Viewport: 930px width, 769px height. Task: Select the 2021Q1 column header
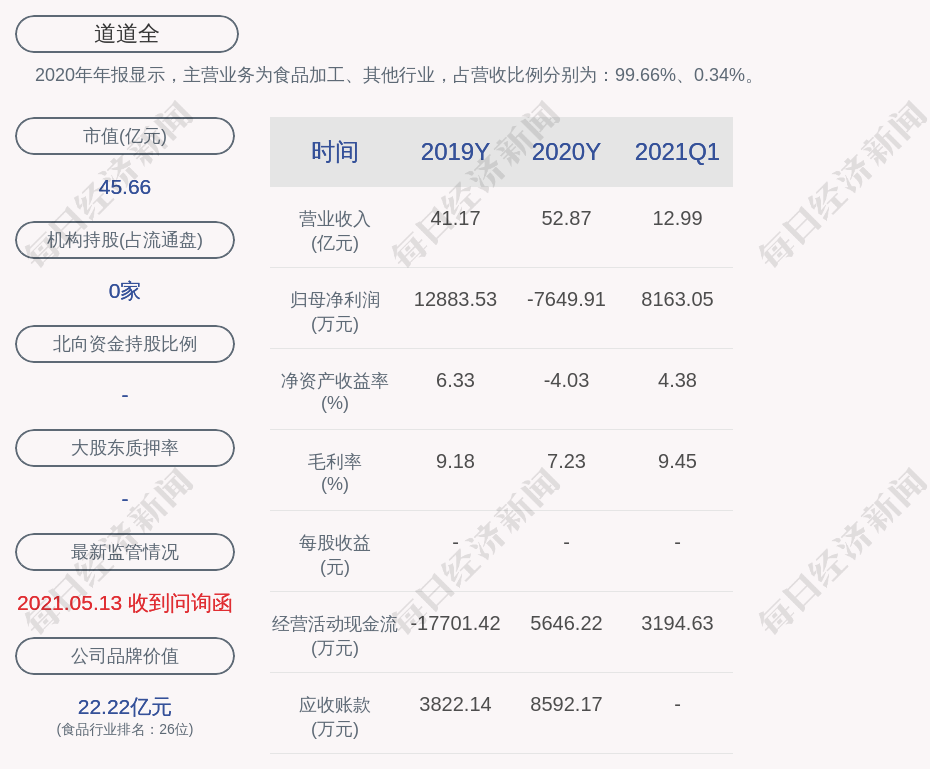[x=677, y=152]
